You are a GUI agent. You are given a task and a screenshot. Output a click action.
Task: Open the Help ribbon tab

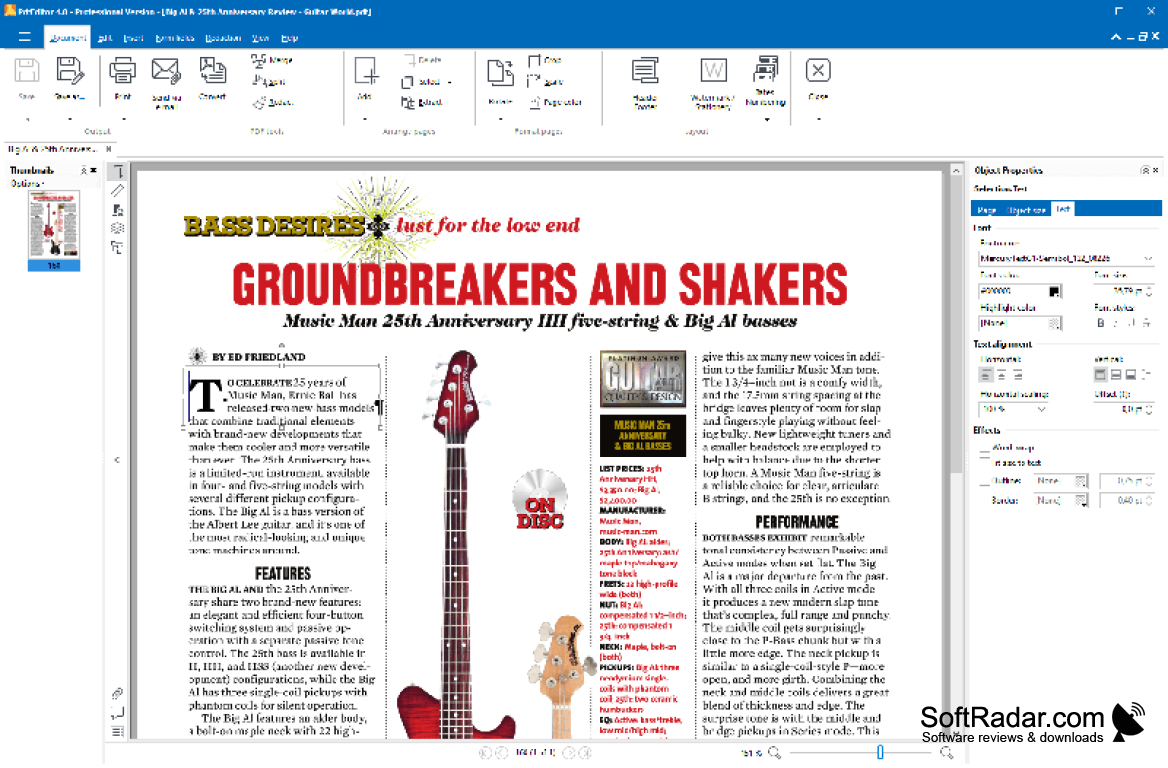(x=290, y=37)
